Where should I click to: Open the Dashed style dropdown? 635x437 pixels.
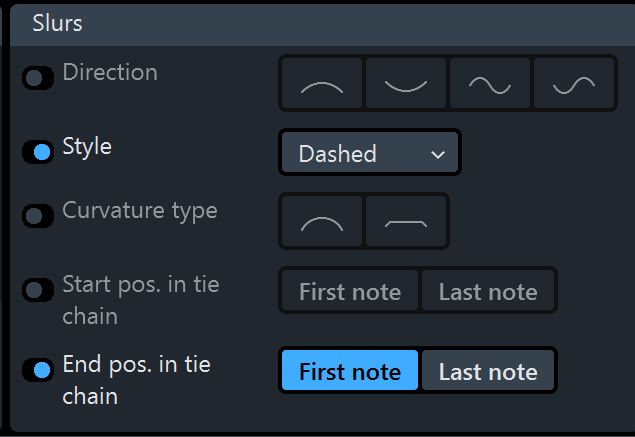[370, 152]
